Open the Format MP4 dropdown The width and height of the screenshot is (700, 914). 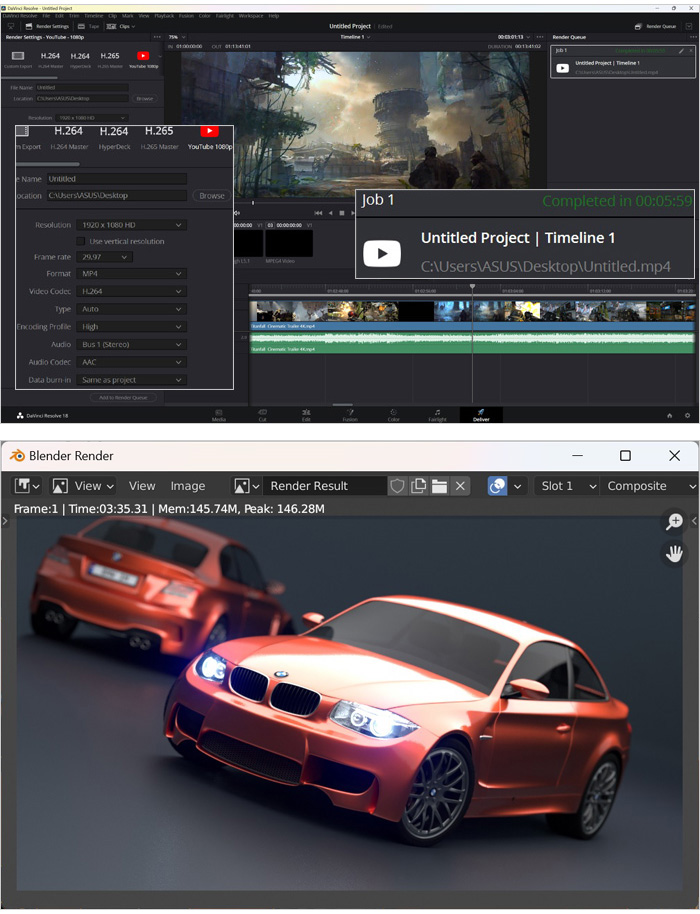pos(132,273)
